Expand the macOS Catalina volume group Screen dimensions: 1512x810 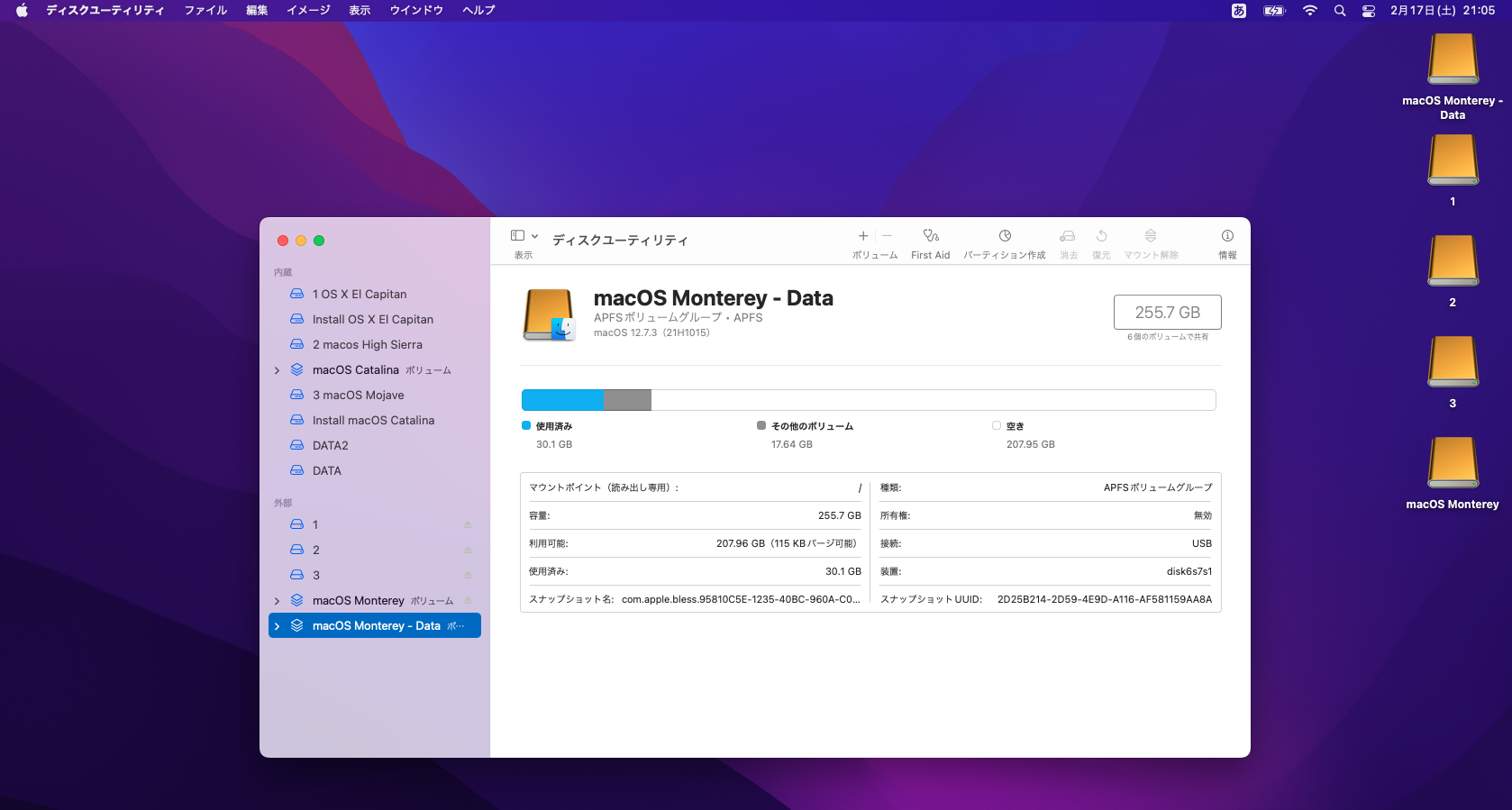(277, 370)
